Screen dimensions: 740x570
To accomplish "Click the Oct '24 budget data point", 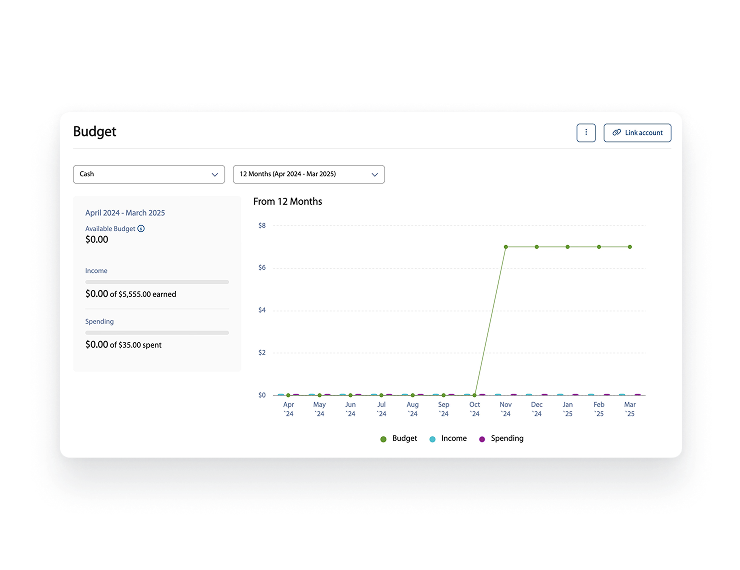I will (x=475, y=395).
